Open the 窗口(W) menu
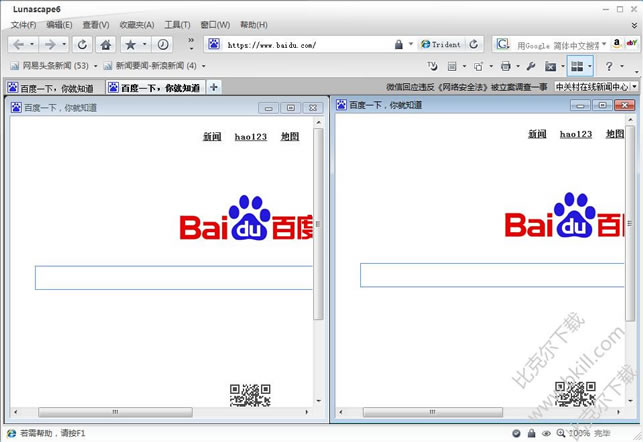This screenshot has height=442, width=643. (215, 25)
